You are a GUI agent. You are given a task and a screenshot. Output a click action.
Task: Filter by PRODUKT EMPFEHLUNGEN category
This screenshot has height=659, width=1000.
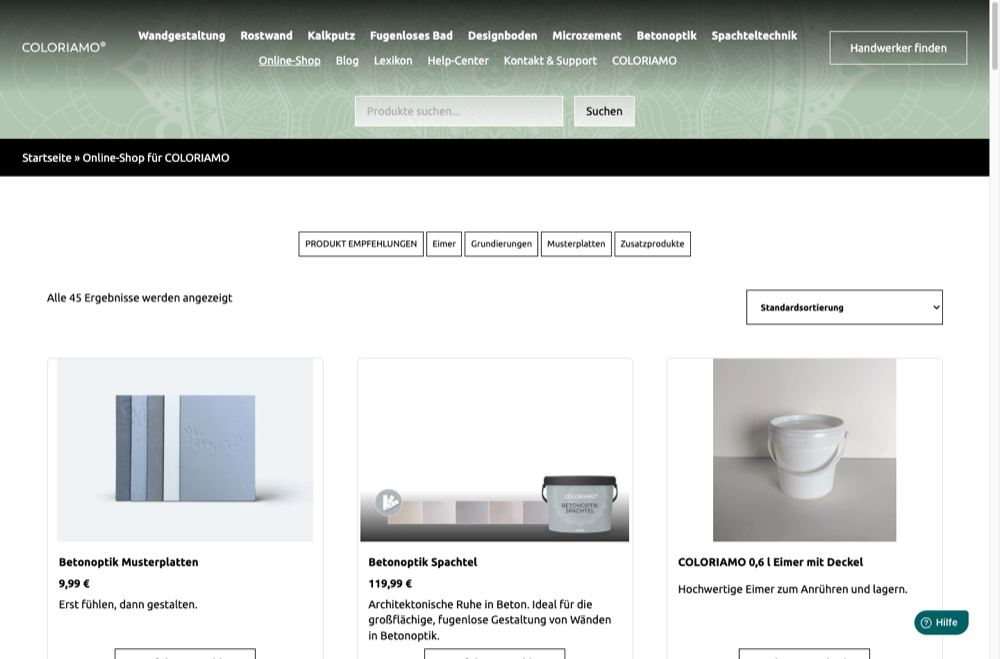pyautogui.click(x=361, y=244)
